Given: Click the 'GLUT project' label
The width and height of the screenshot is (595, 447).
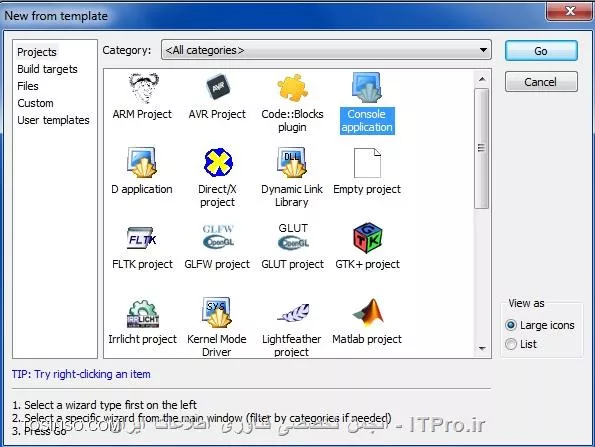Looking at the screenshot, I should tap(293, 264).
